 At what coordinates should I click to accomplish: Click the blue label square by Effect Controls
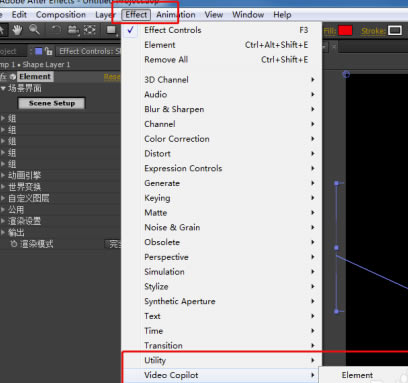point(39,51)
